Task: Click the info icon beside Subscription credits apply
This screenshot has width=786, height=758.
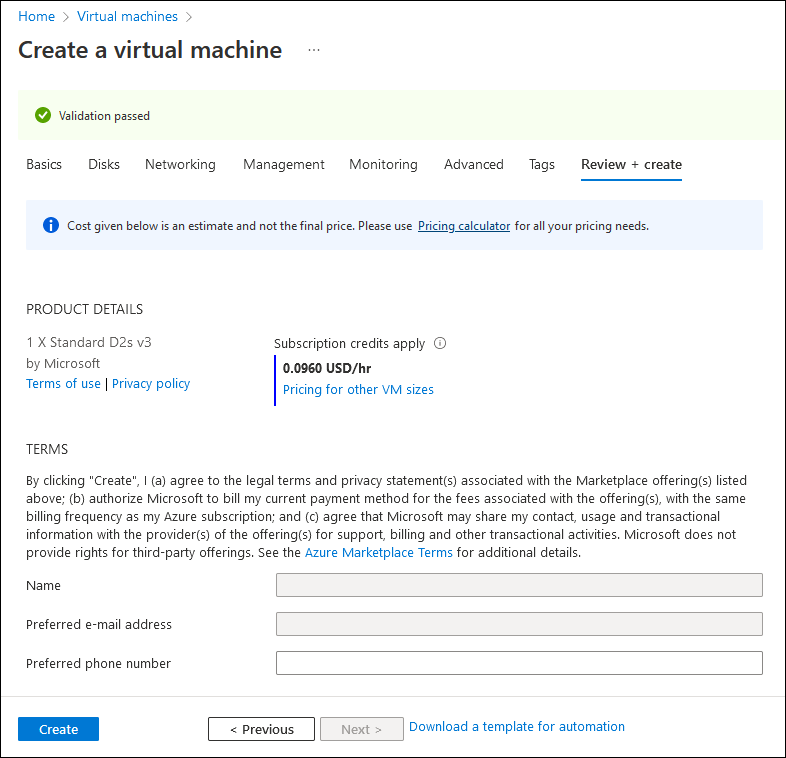Action: click(x=440, y=343)
